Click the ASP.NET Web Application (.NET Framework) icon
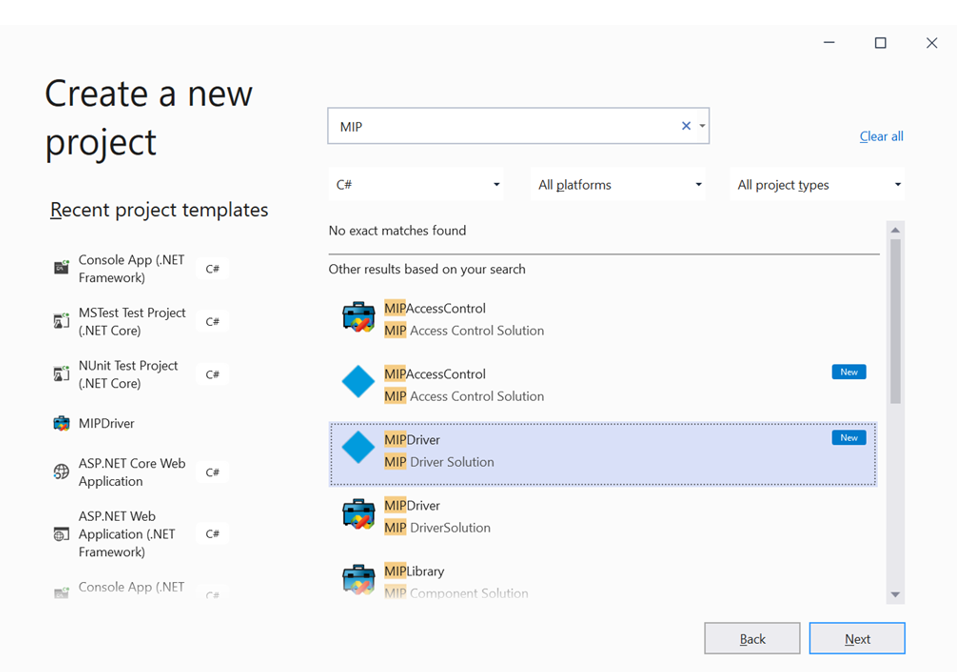This screenshot has height=672, width=959. (x=61, y=534)
